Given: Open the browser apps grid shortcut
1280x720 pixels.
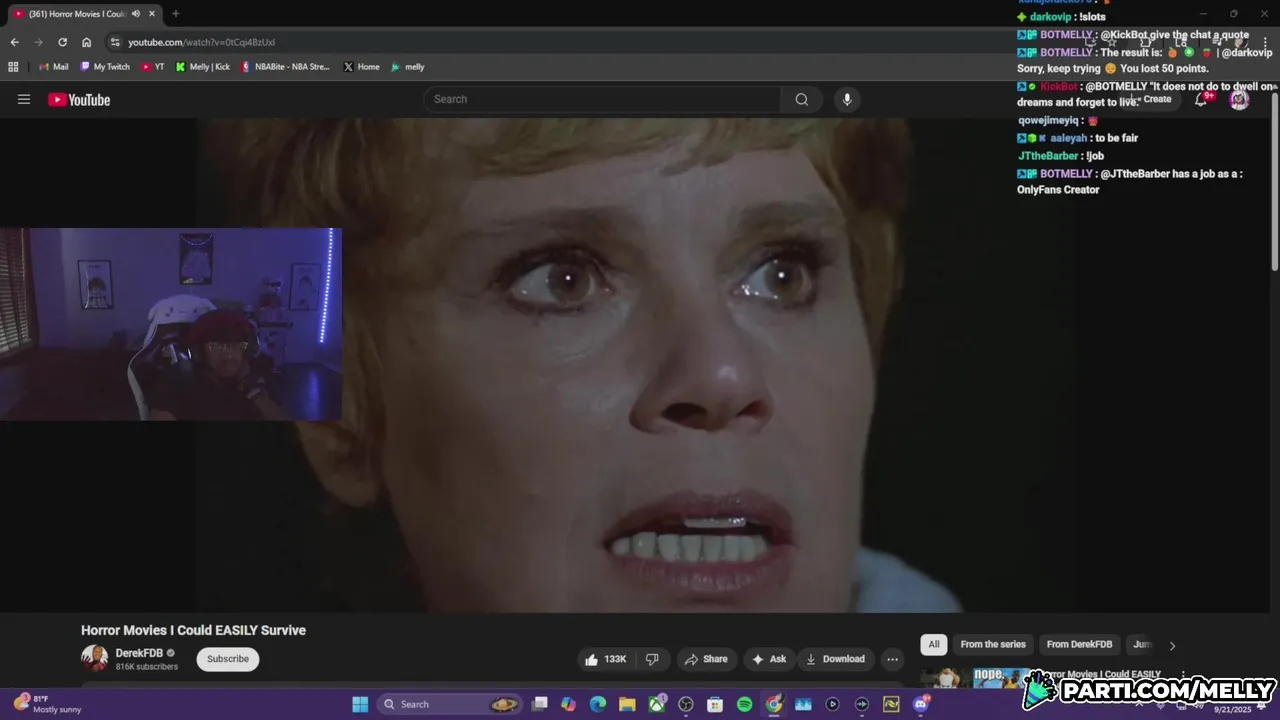Looking at the screenshot, I should 13,67.
